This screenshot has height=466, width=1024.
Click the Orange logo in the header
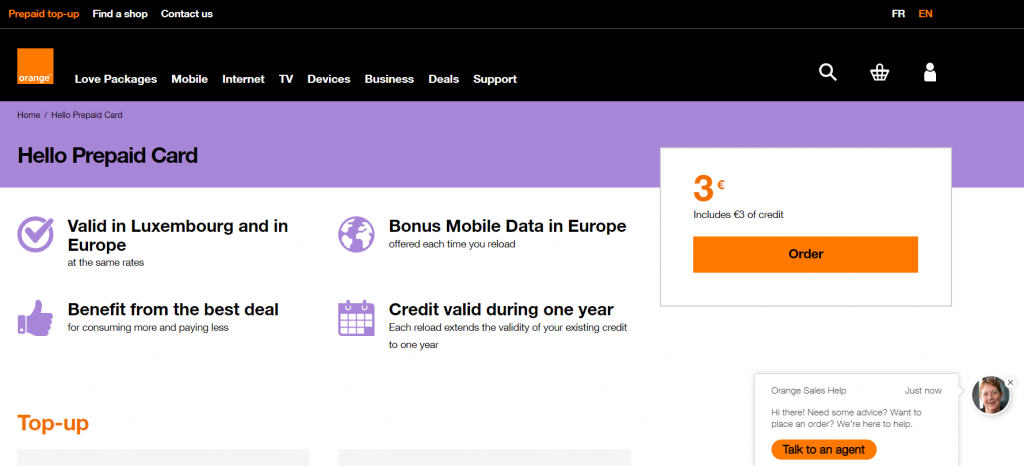pyautogui.click(x=35, y=66)
